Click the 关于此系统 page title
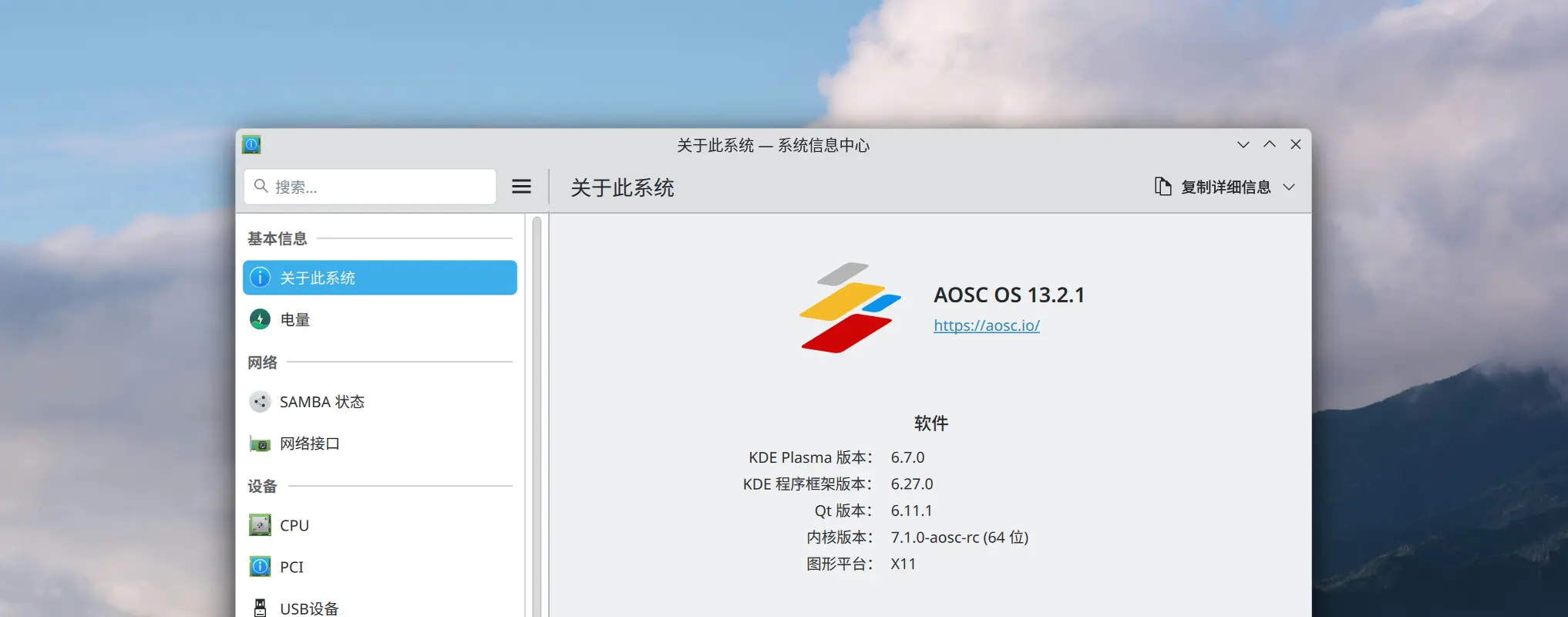The height and width of the screenshot is (617, 1568). (x=622, y=187)
